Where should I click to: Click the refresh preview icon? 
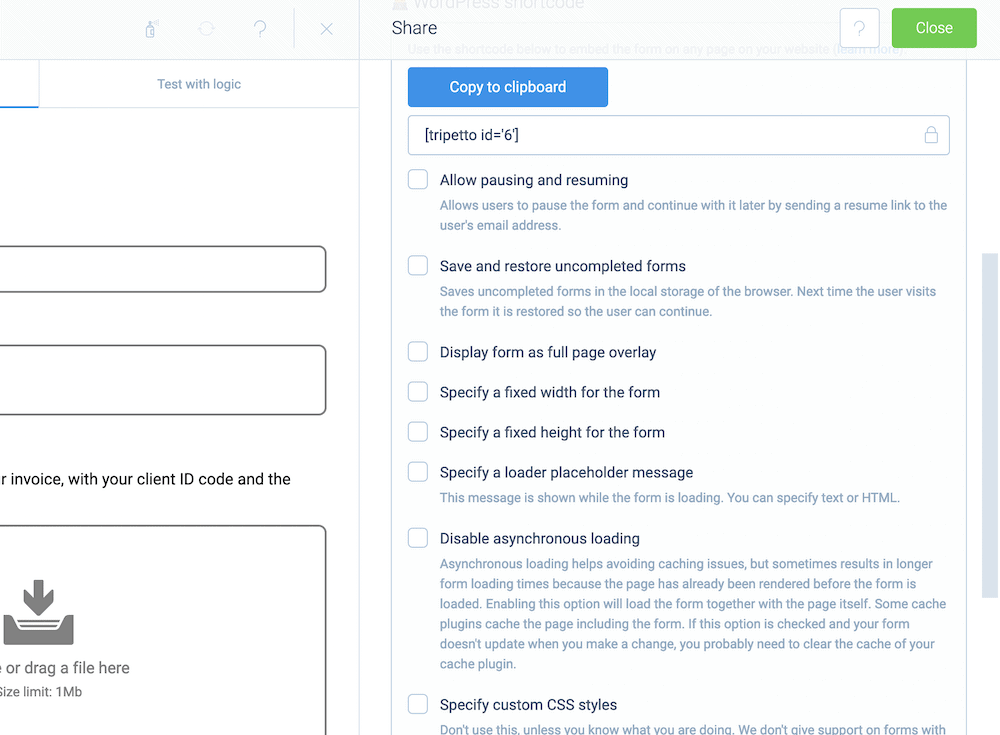(207, 29)
